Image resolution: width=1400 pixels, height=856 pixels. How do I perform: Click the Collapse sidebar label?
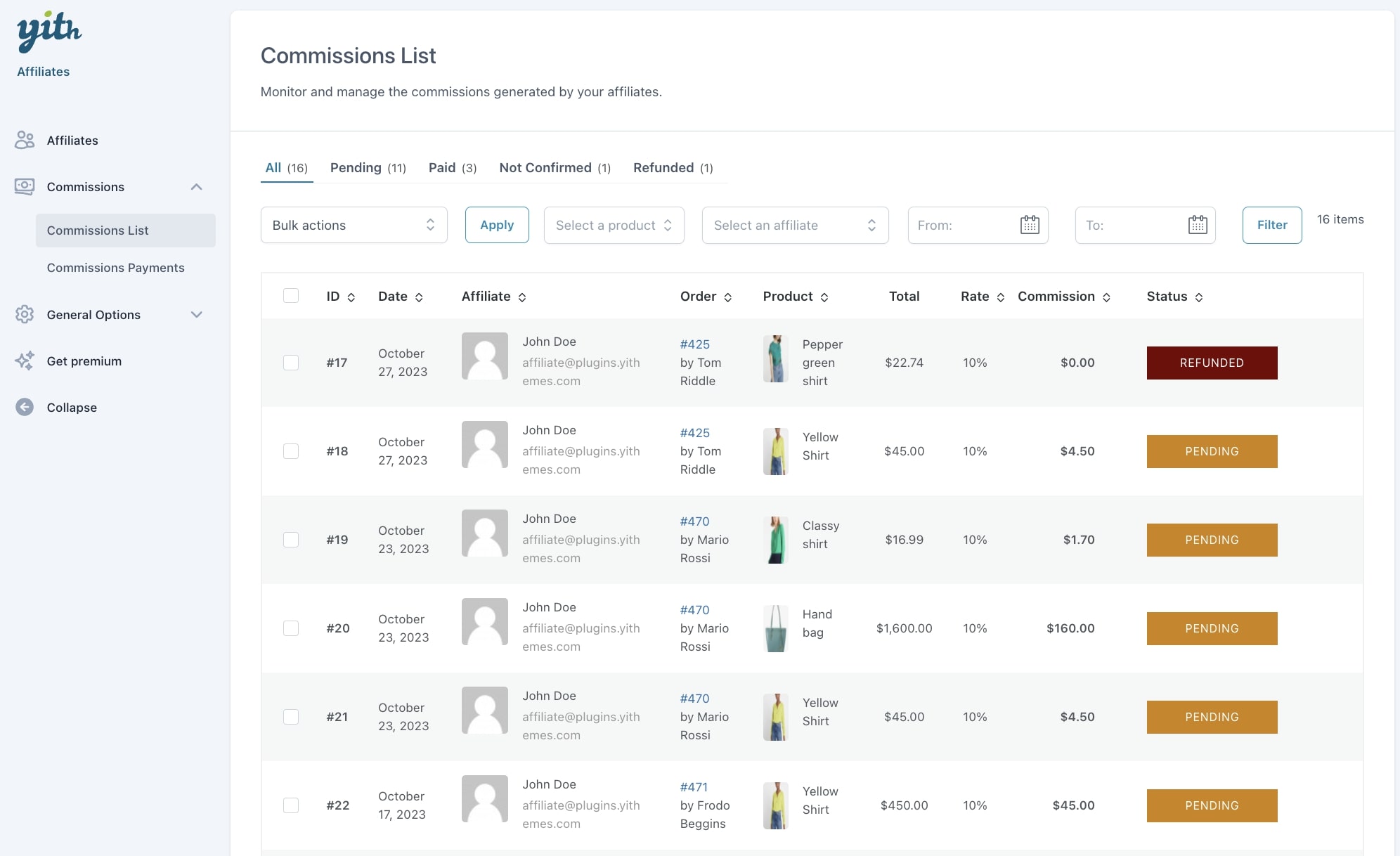[x=72, y=408]
